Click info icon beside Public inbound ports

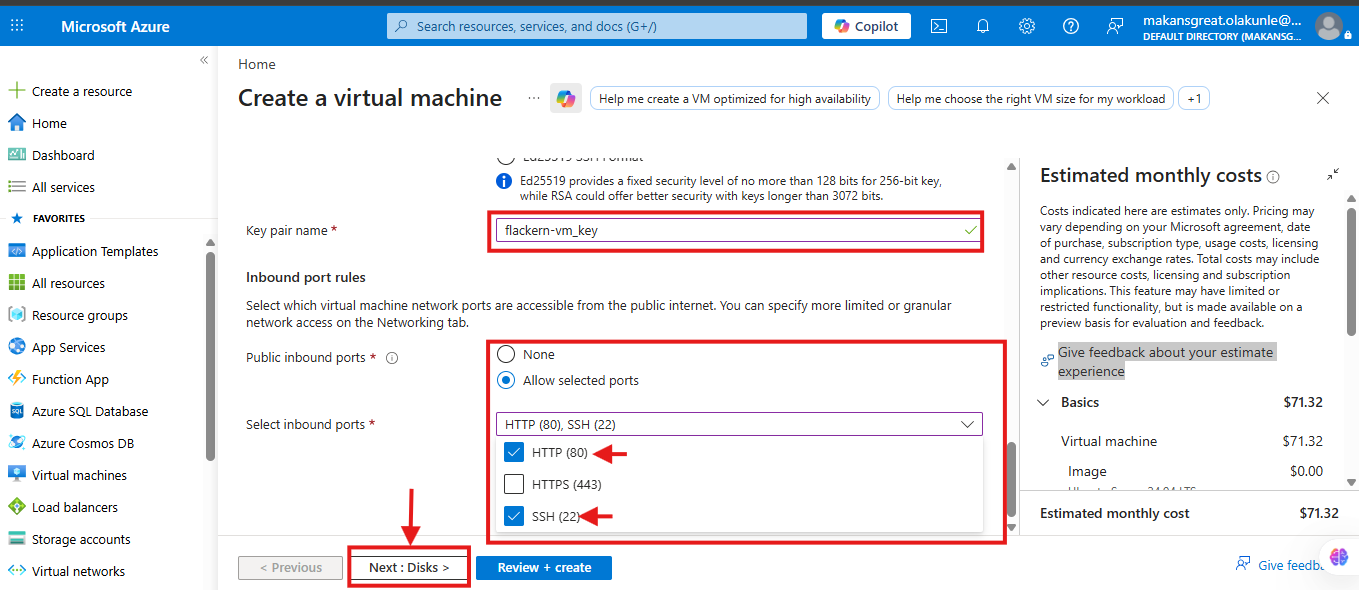click(x=392, y=358)
